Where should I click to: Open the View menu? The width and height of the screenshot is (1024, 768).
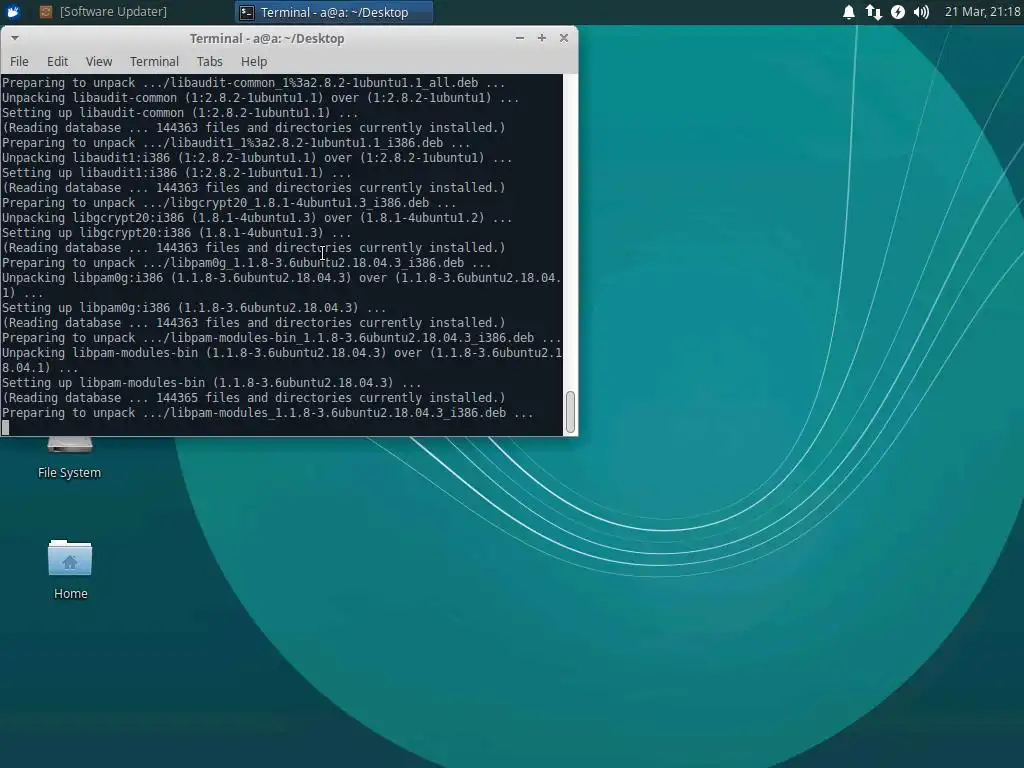99,61
